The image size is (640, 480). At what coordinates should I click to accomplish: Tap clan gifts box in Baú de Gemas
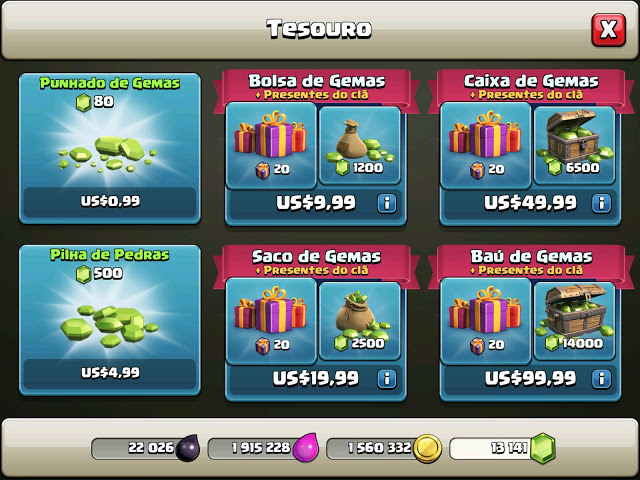[x=486, y=321]
